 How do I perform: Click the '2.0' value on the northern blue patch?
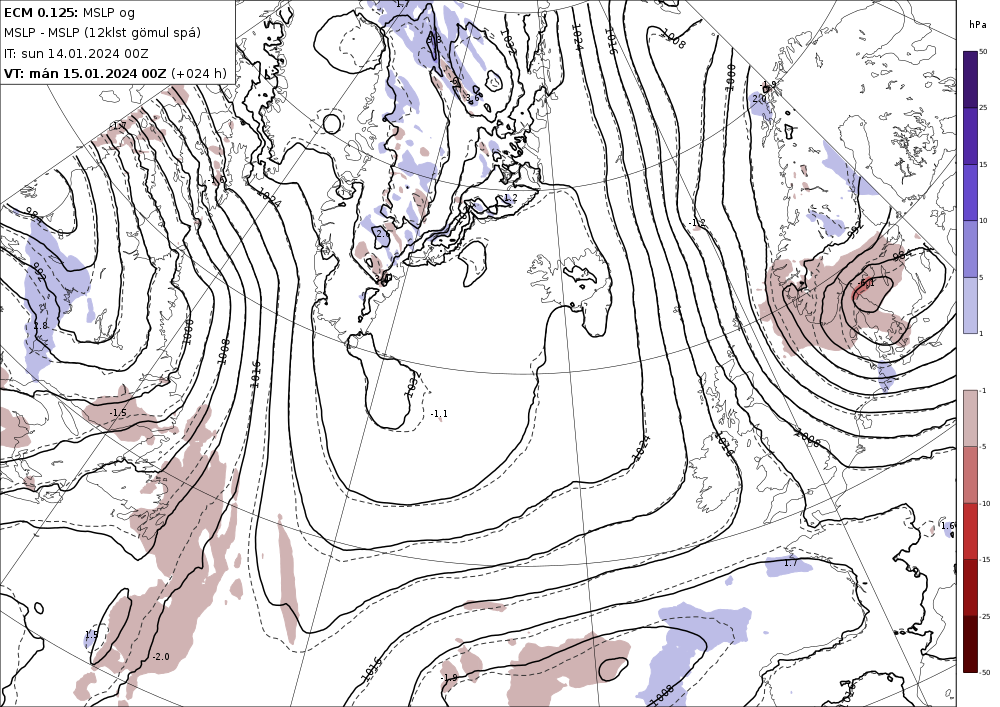[759, 99]
